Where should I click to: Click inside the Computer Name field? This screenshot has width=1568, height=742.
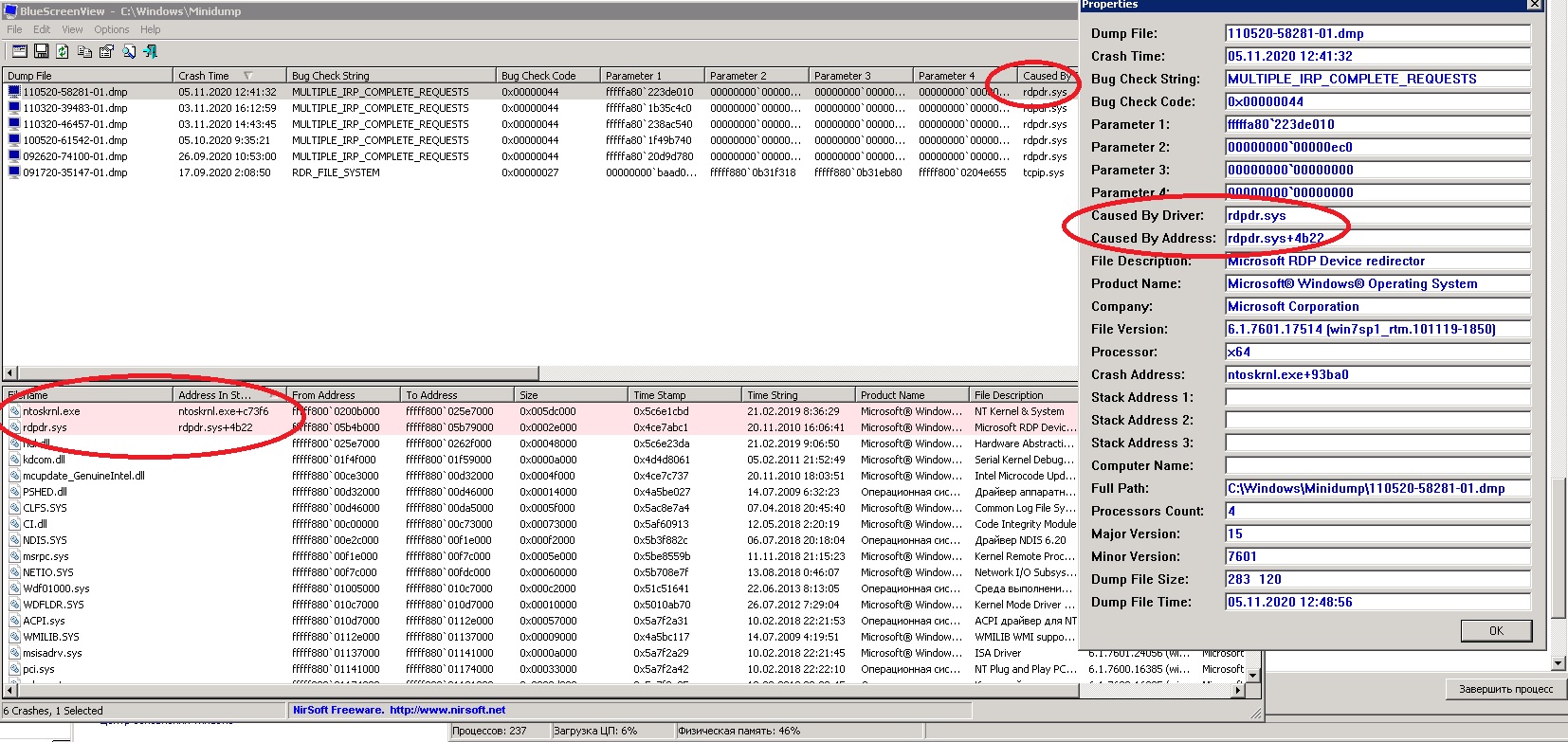1377,465
